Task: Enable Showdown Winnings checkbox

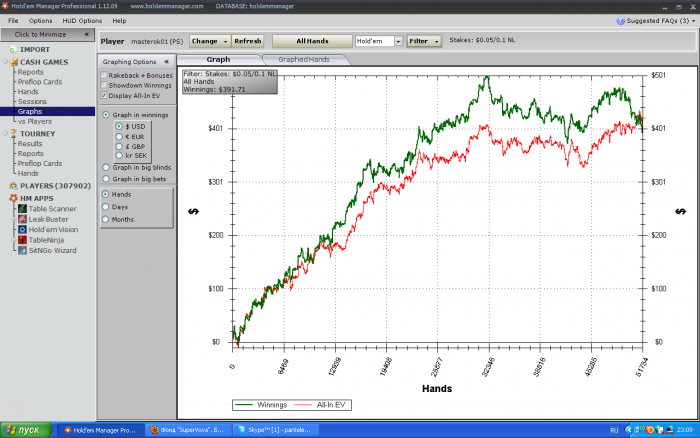Action: pyautogui.click(x=104, y=85)
